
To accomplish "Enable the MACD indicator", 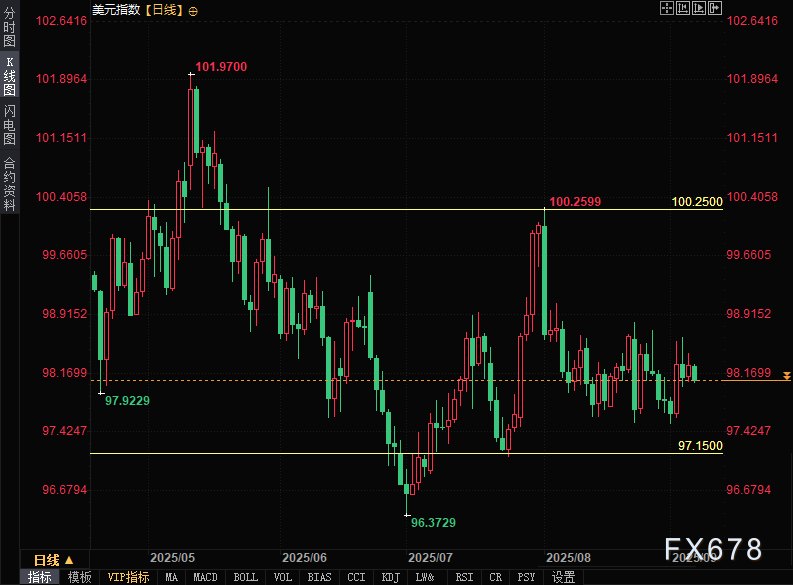I will (x=205, y=577).
